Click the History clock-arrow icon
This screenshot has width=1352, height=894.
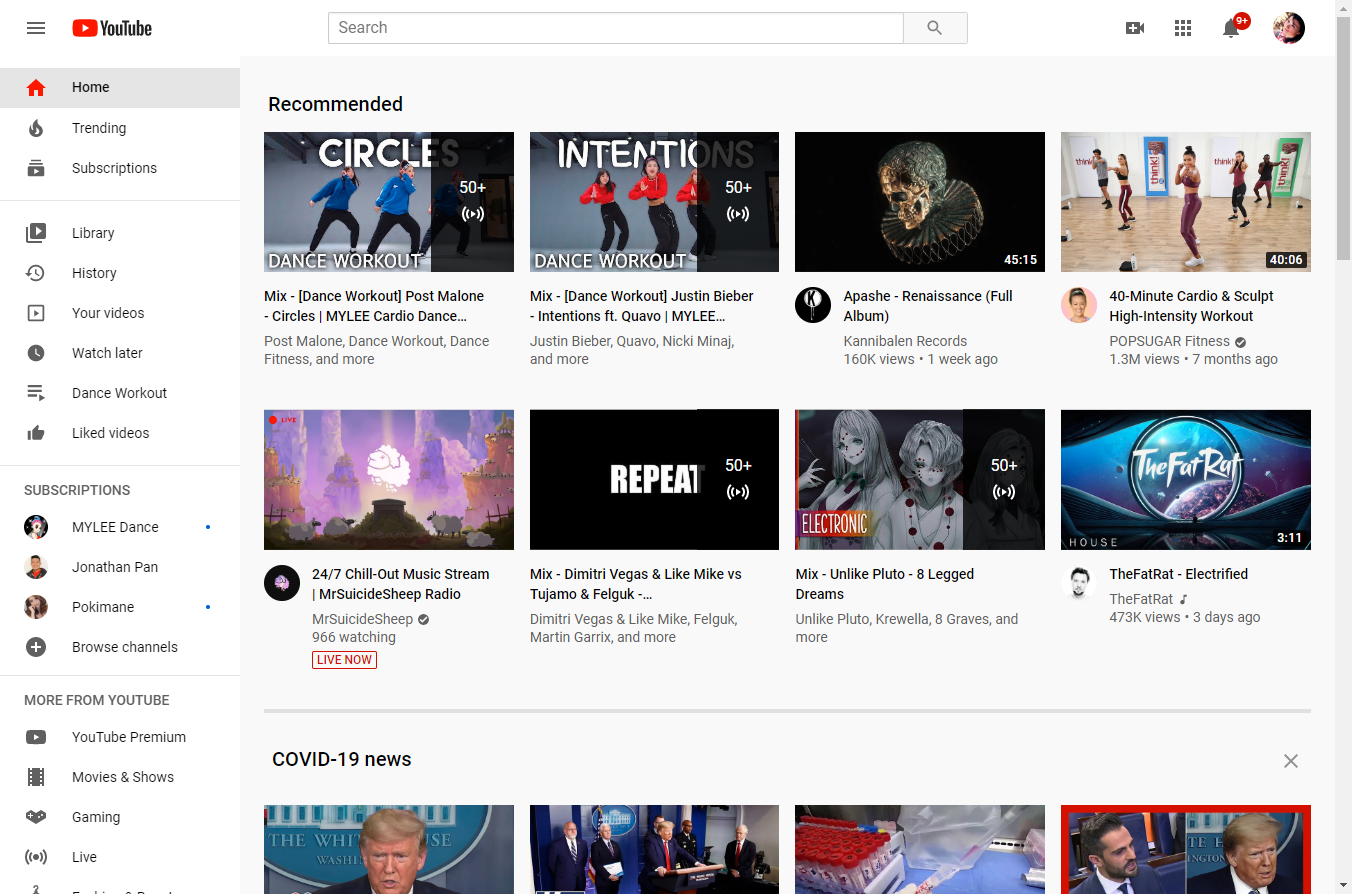pyautogui.click(x=36, y=273)
